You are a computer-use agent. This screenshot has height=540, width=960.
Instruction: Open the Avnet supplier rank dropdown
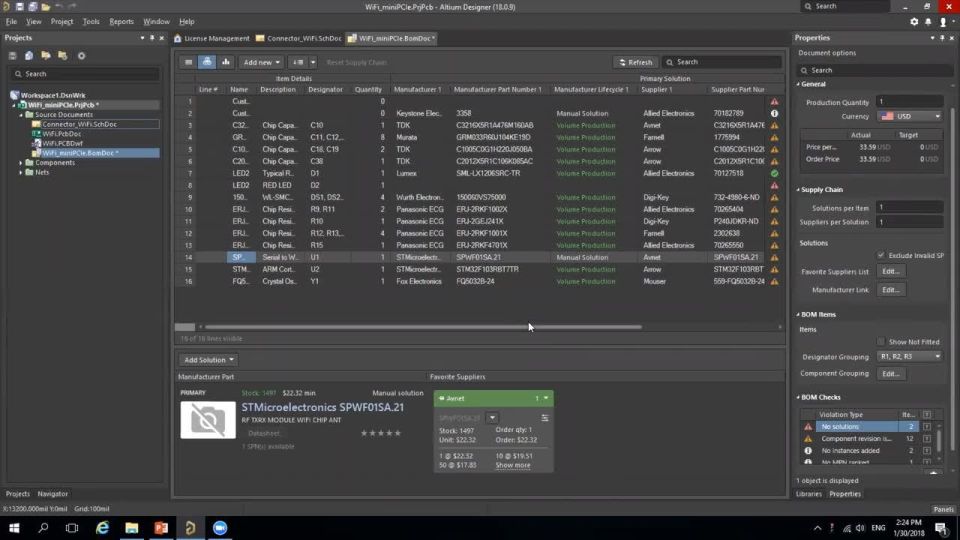click(546, 399)
